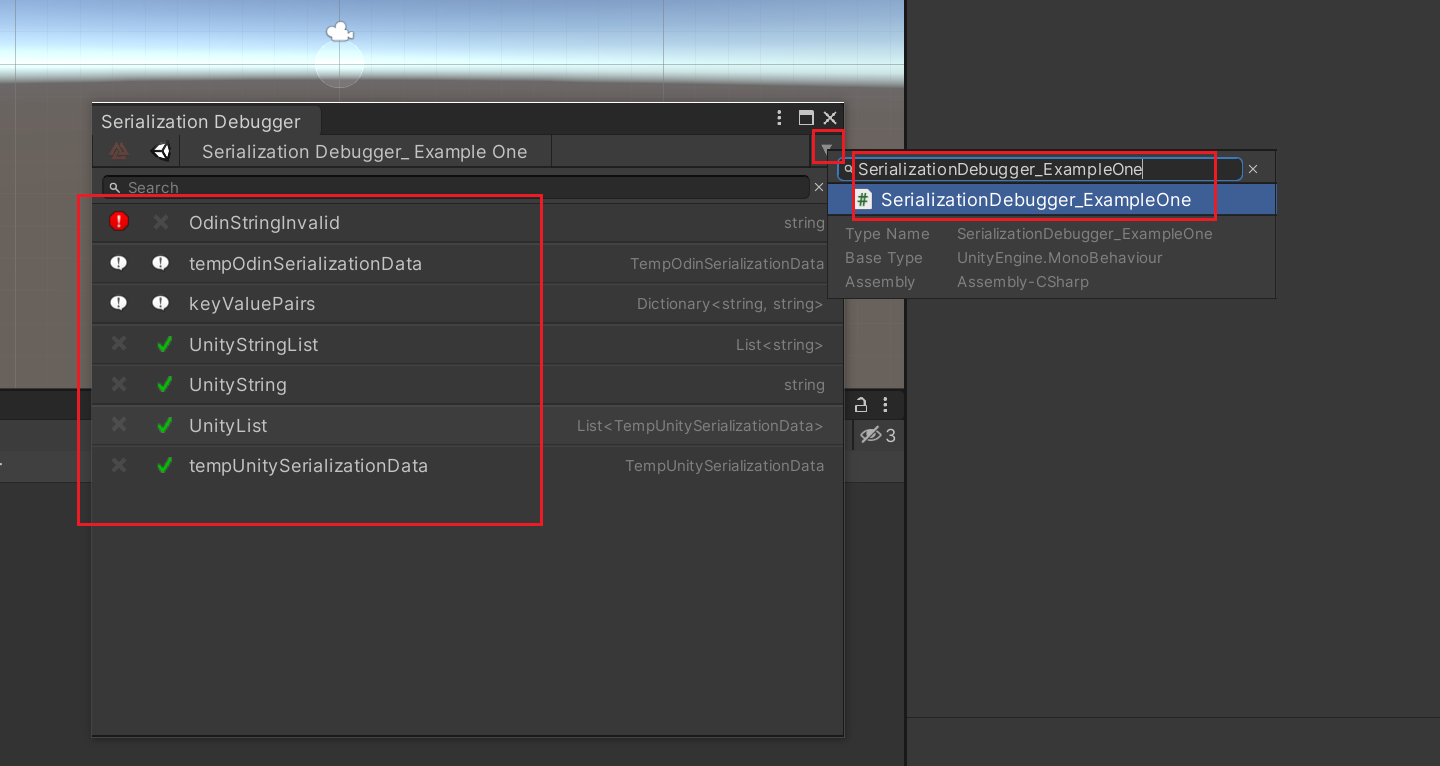1440x766 pixels.
Task: Click Unity warning icon on keyValuePairs row
Action: tap(161, 303)
